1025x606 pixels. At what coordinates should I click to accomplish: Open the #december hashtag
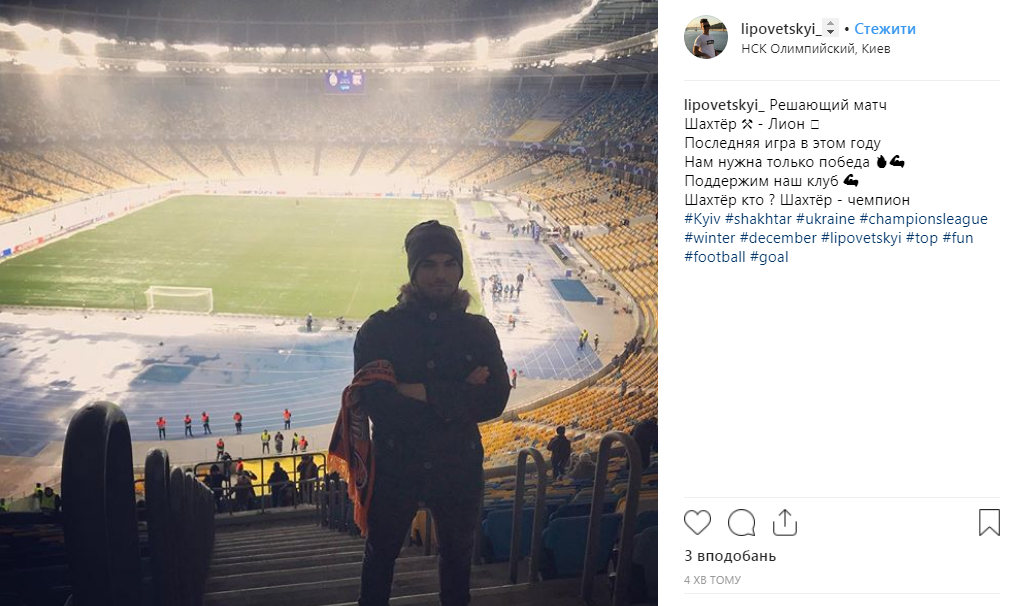click(777, 238)
